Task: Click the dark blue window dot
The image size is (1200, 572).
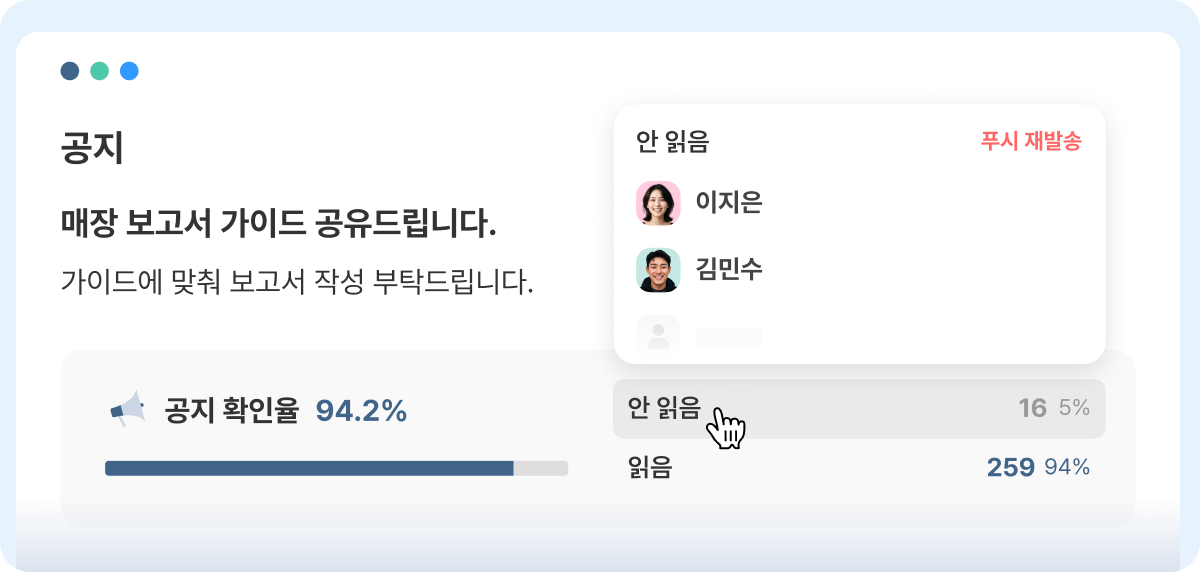Action: pyautogui.click(x=69, y=71)
